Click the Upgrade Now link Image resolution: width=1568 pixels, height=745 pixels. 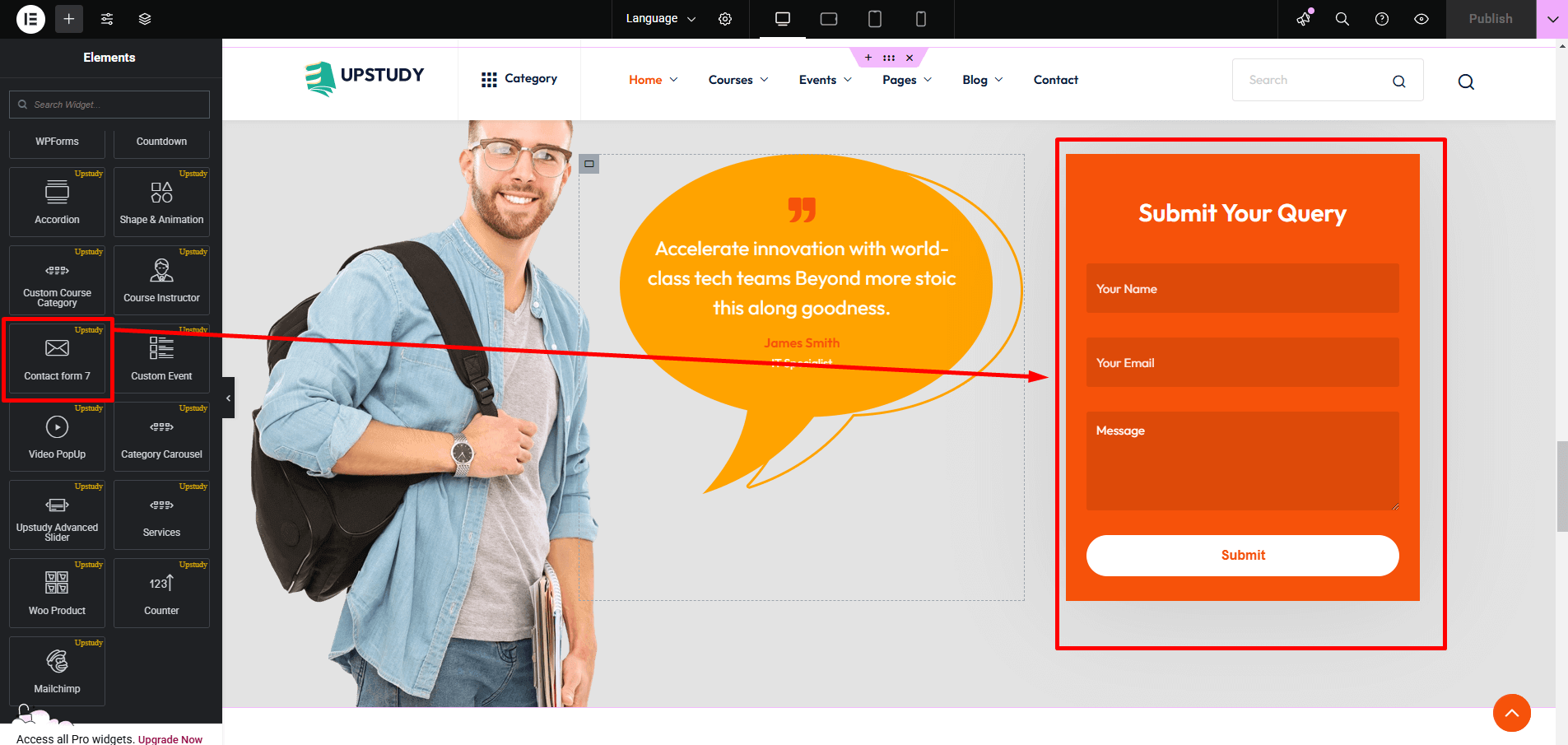coord(170,739)
